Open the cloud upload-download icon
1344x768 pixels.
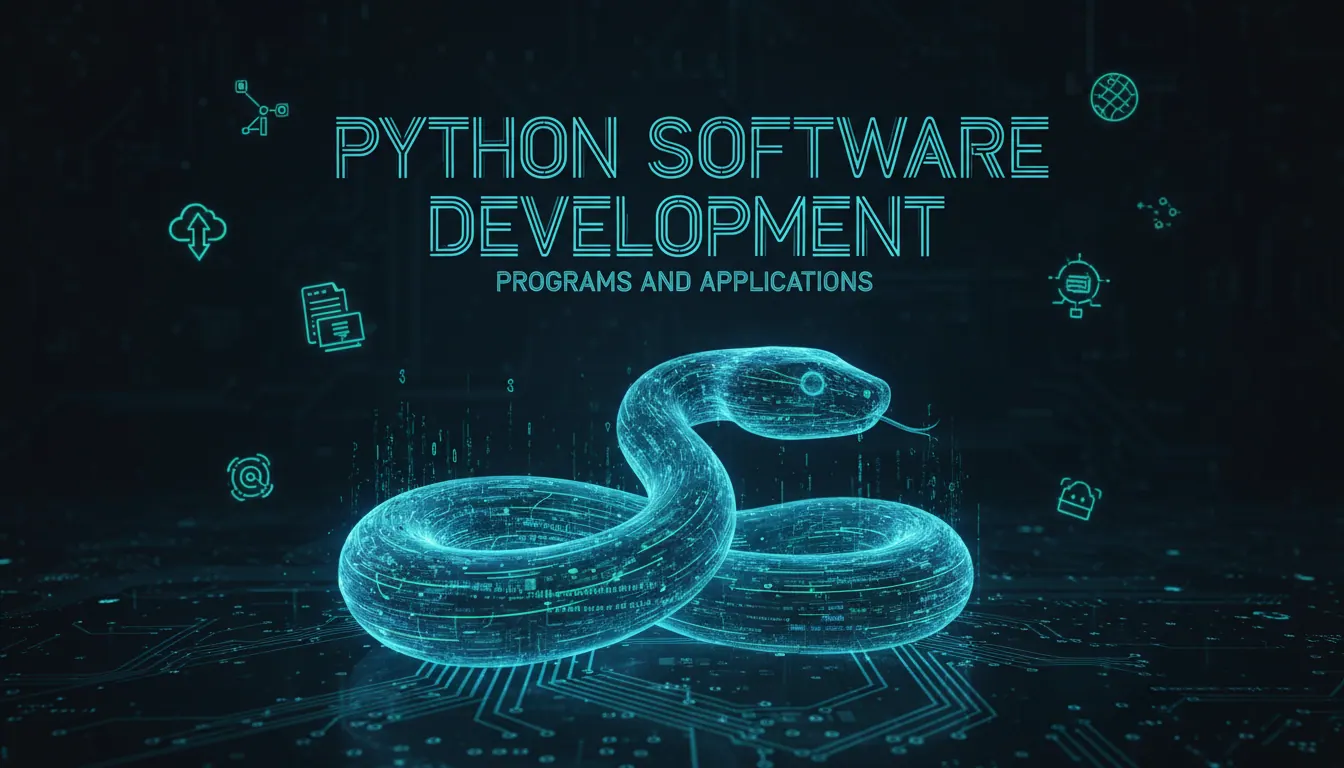198,230
